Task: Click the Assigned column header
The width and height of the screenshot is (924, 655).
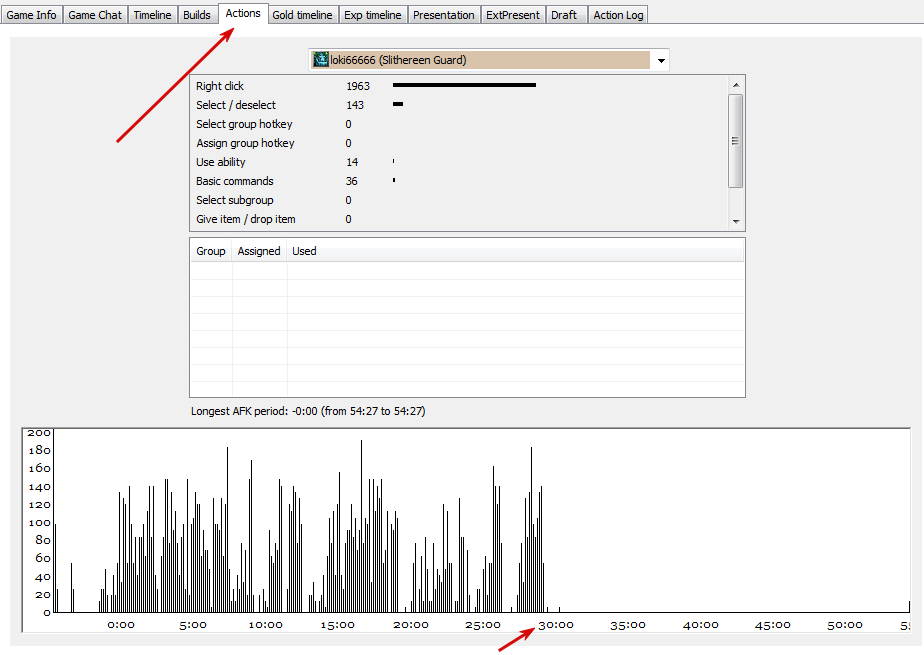Action: coord(259,251)
